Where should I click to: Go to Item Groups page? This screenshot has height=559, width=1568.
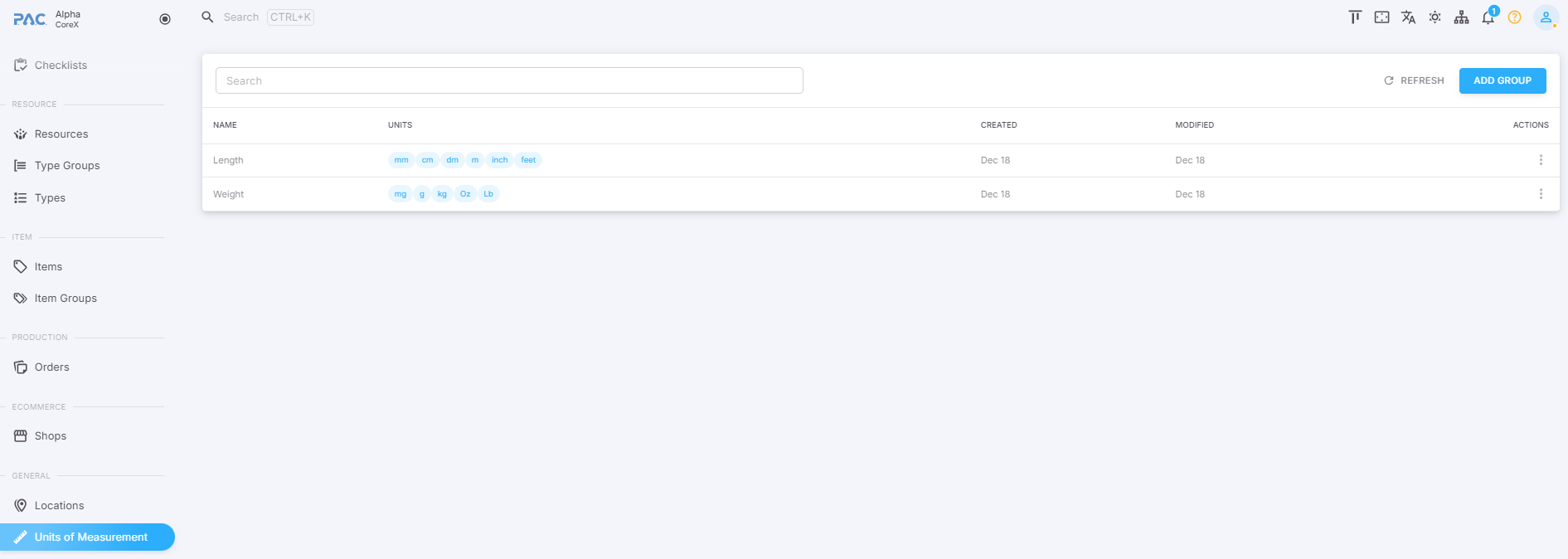click(x=66, y=299)
